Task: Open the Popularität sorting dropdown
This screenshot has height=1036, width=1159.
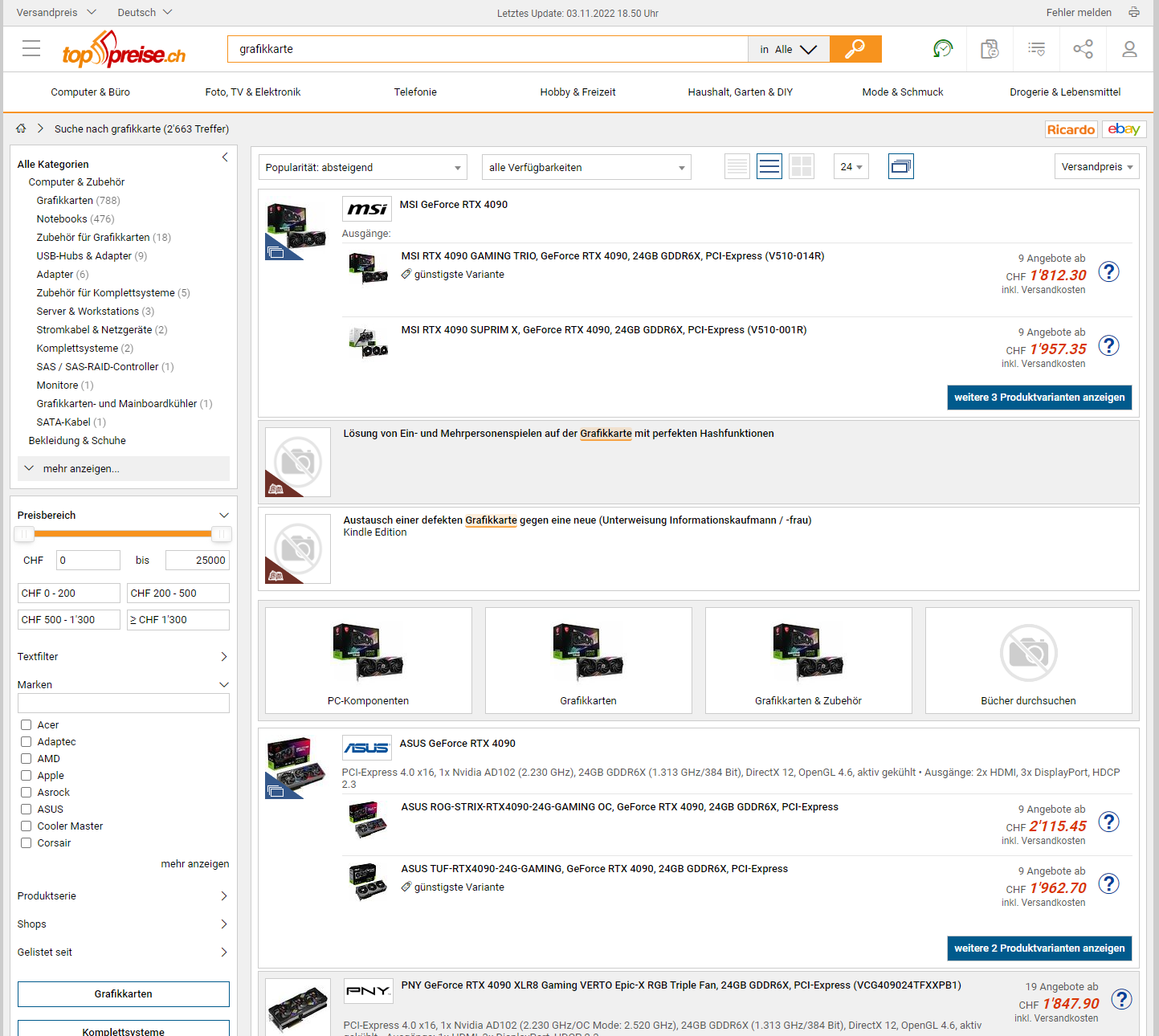Action: coord(362,168)
